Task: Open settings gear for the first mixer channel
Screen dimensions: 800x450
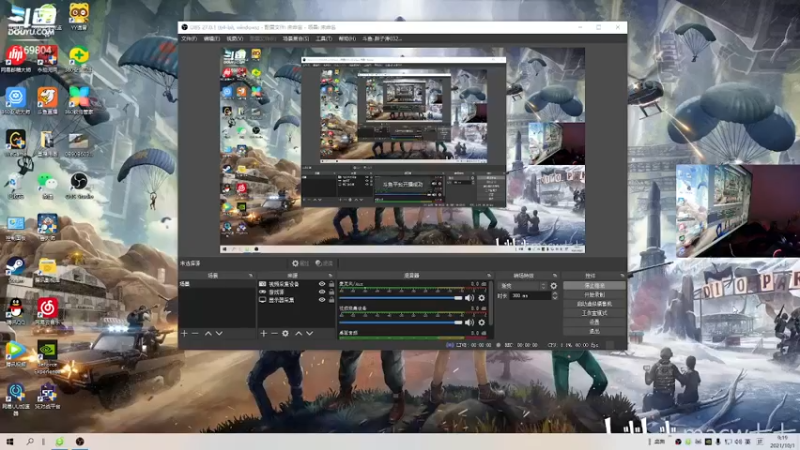Action: (482, 298)
